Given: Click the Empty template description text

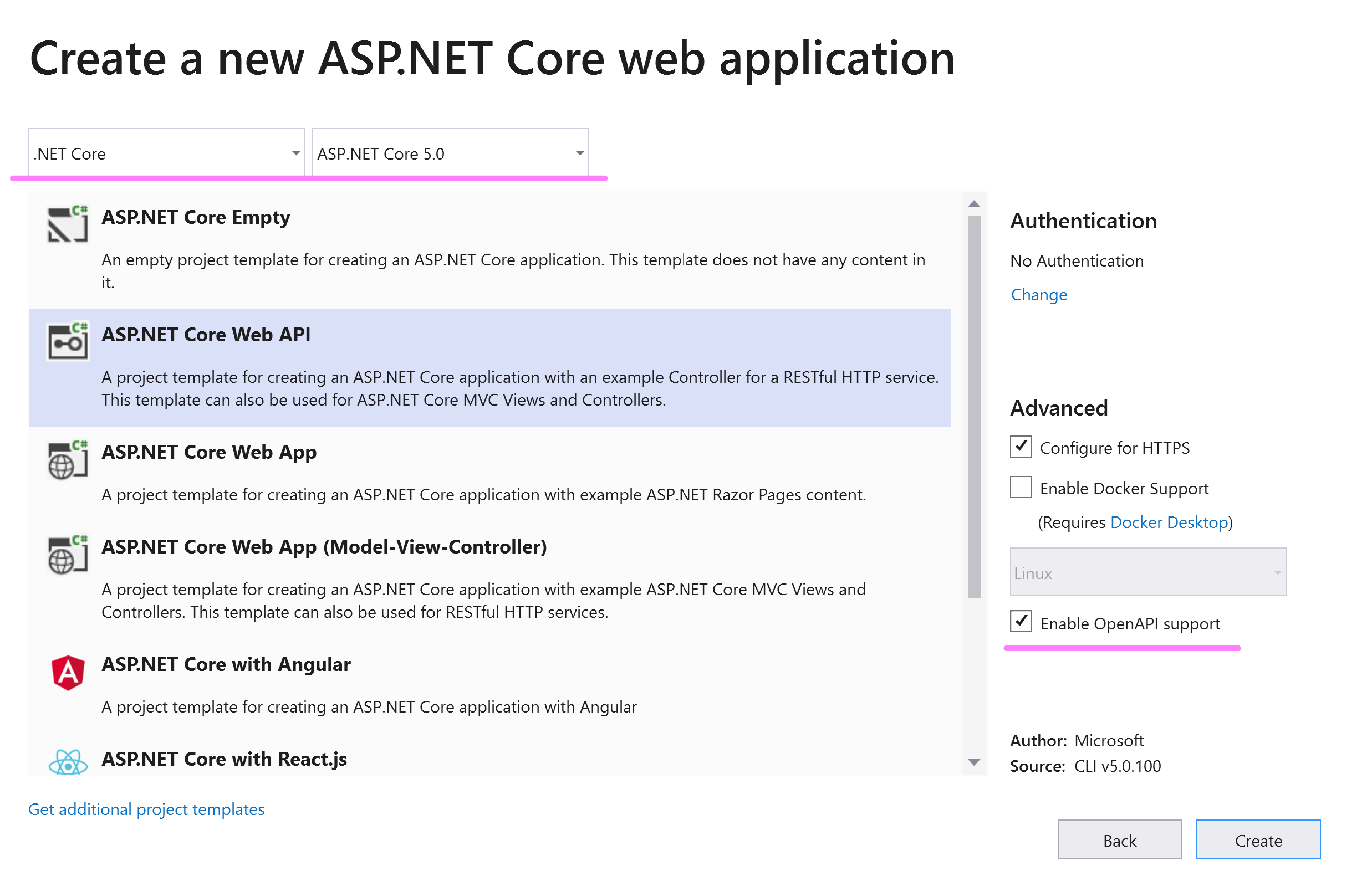Looking at the screenshot, I should pos(513,270).
